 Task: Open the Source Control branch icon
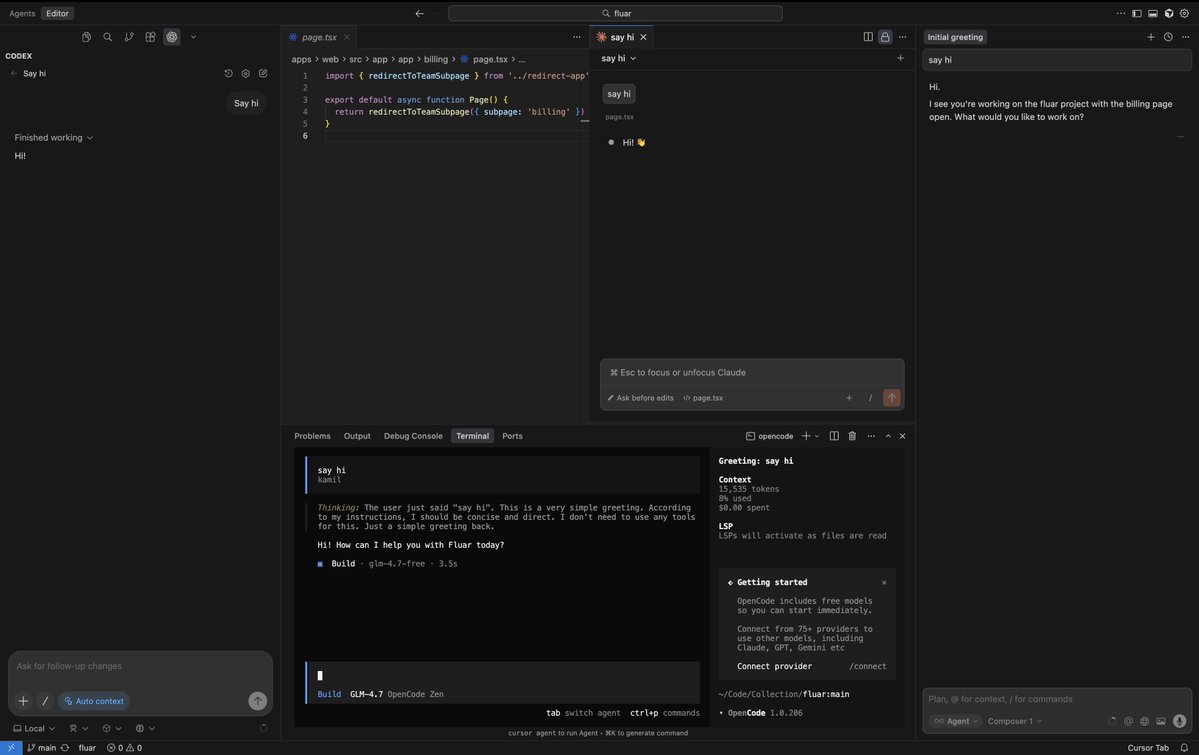(x=129, y=37)
